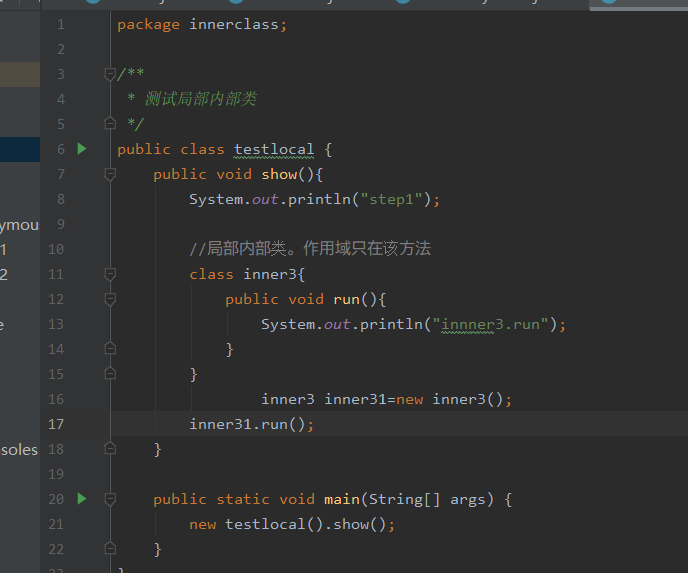
Task: Click line number 9 in gutter
Action: [x=61, y=224]
